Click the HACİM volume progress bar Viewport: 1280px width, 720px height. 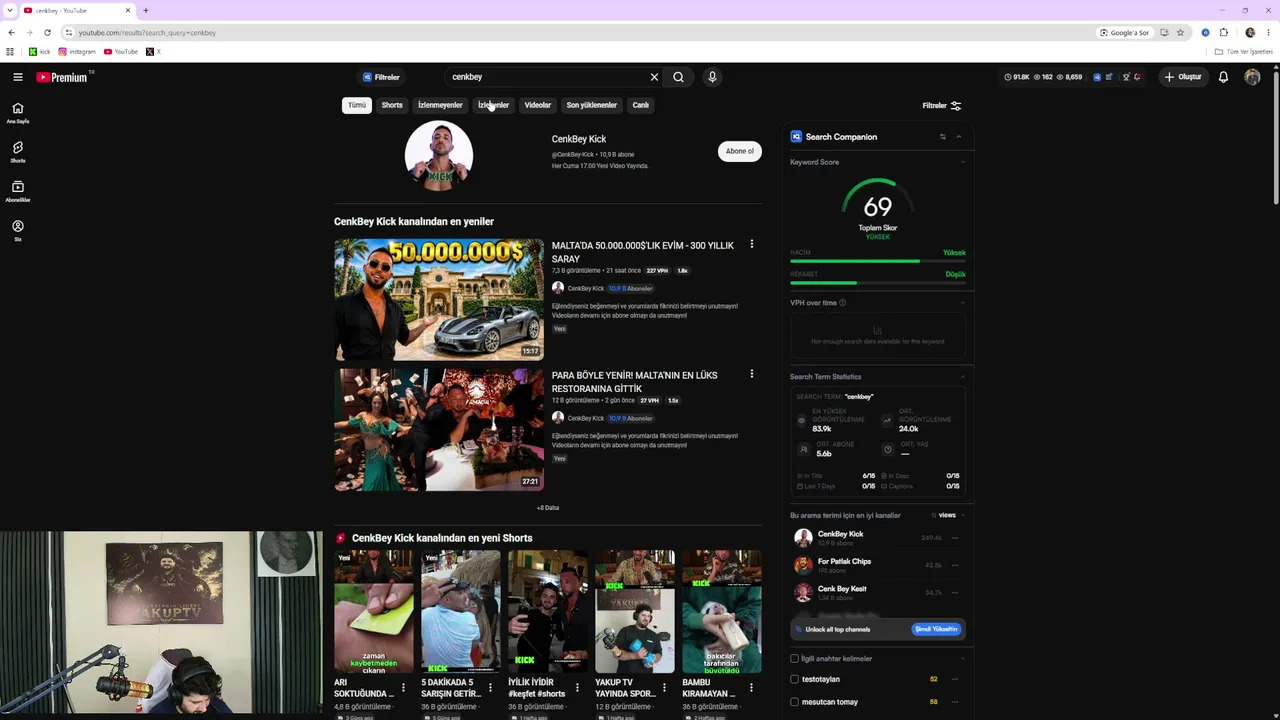[x=877, y=261]
